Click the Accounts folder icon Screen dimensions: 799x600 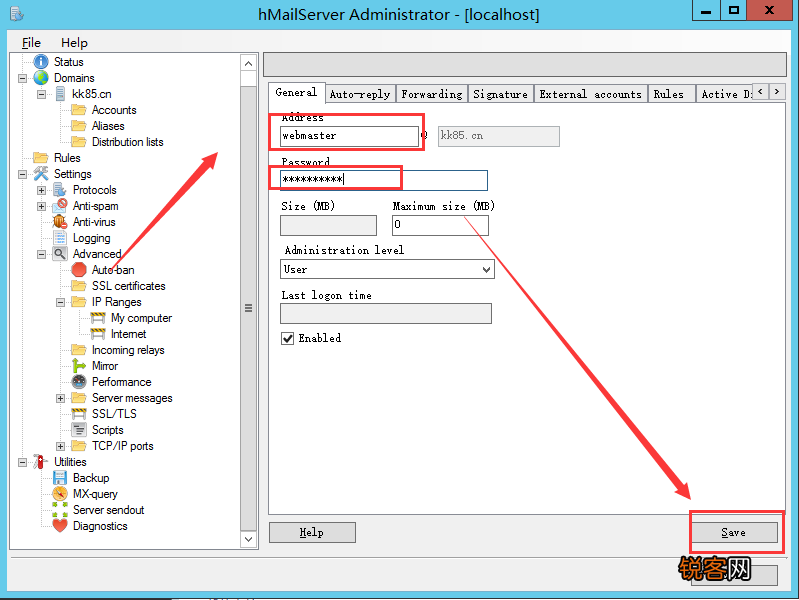tap(79, 110)
